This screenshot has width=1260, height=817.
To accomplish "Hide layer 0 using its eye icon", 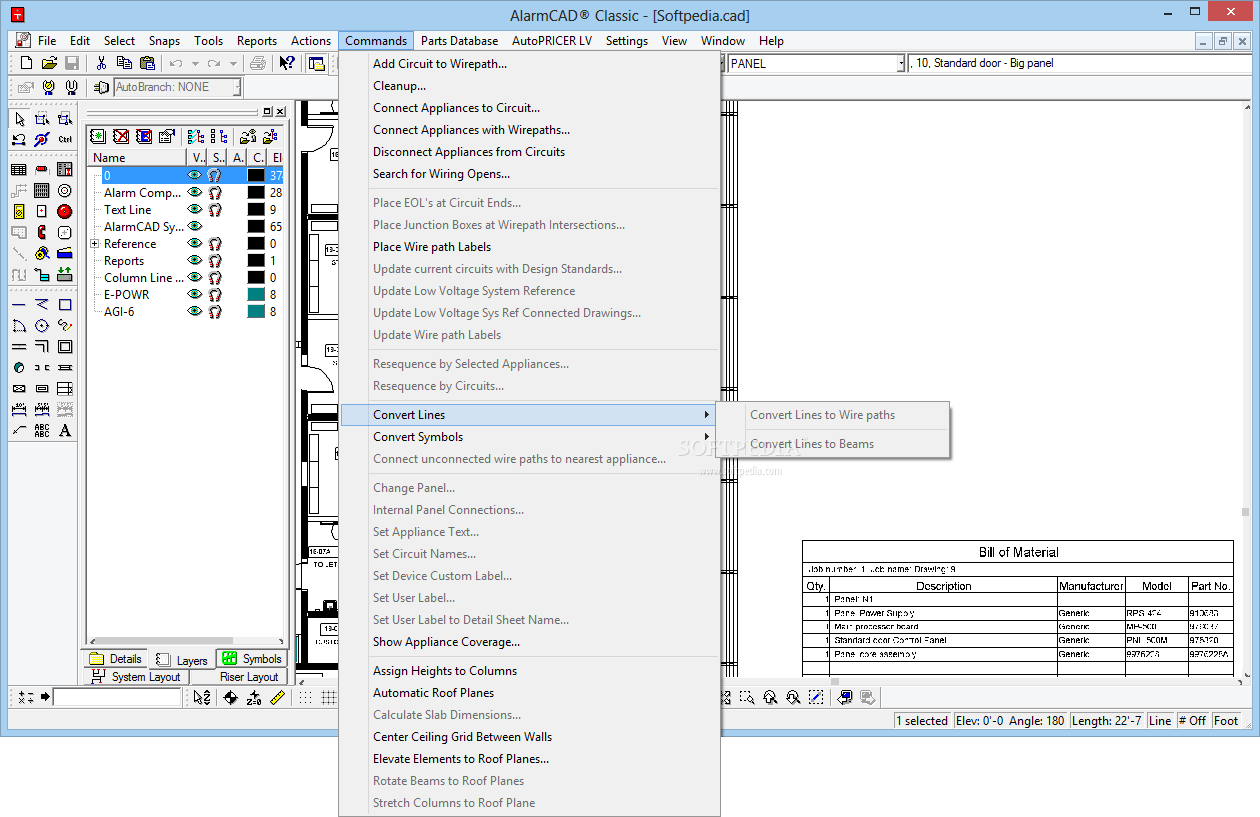I will click(x=195, y=175).
